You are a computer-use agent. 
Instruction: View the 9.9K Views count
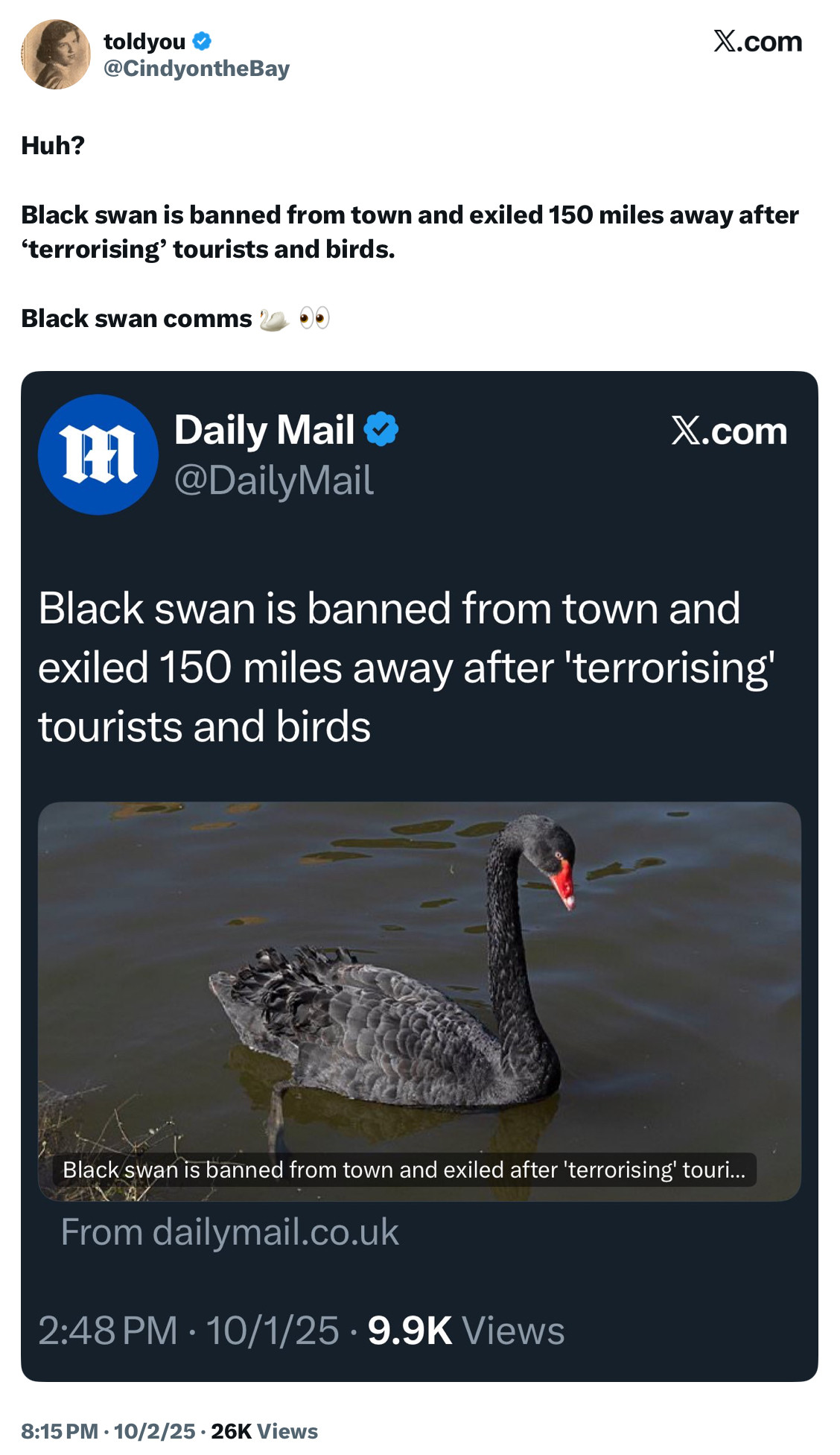[466, 1331]
